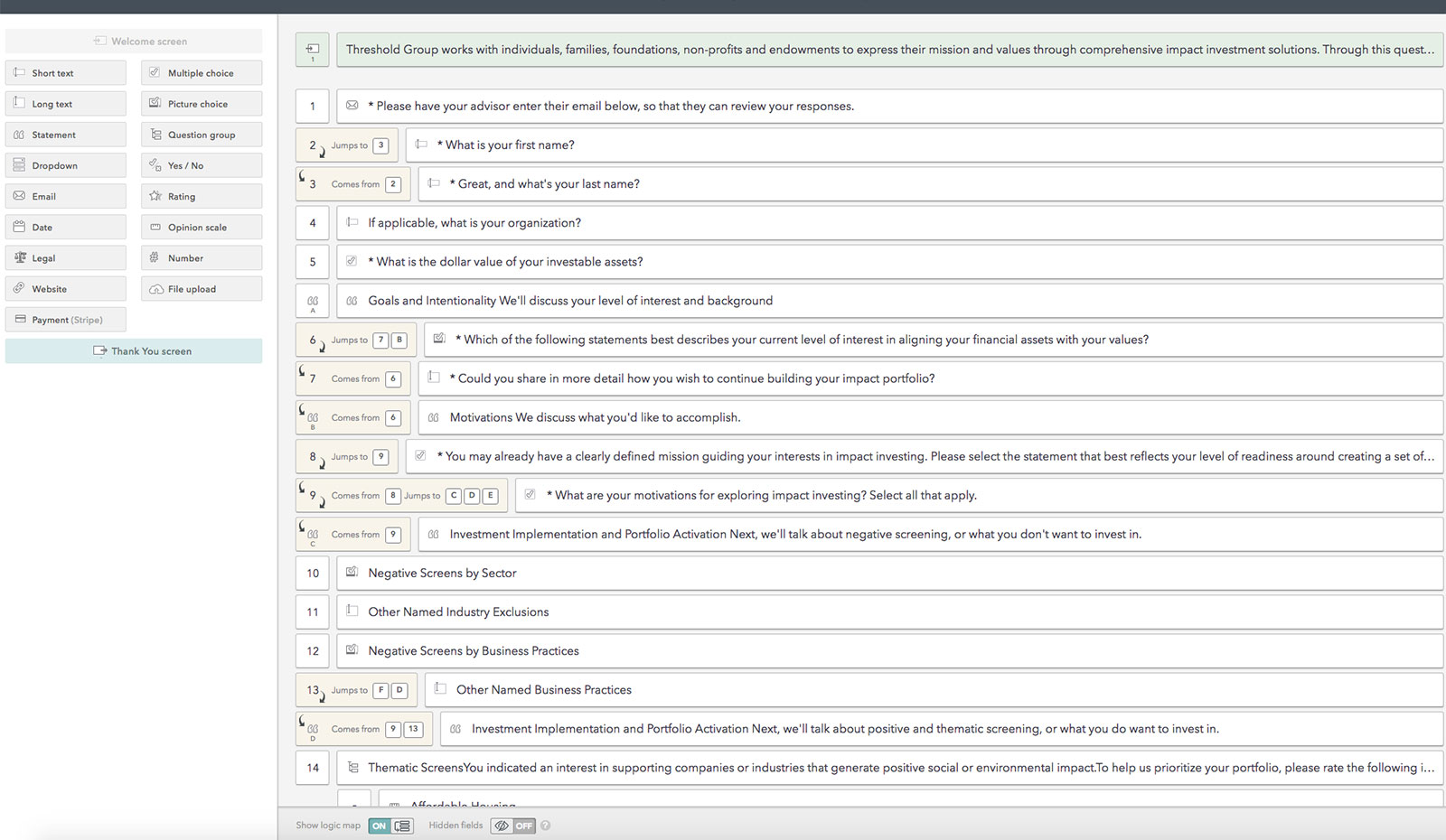Select question number 14 tile
The height and width of the screenshot is (840, 1446).
coord(313,767)
